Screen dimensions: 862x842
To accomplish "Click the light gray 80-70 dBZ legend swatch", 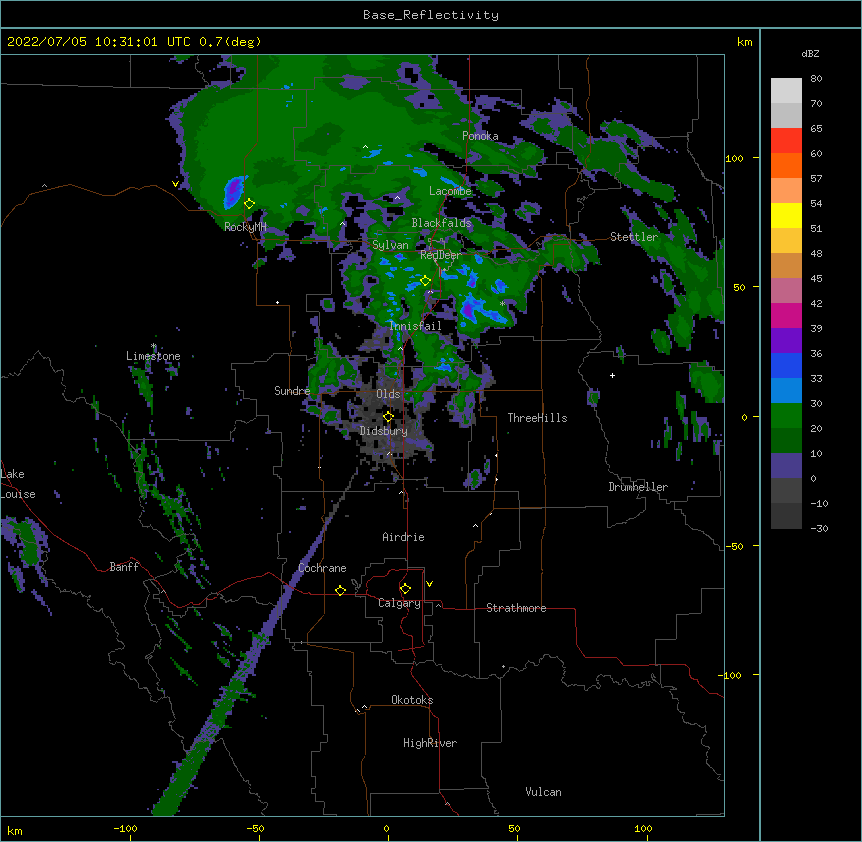I will click(786, 91).
